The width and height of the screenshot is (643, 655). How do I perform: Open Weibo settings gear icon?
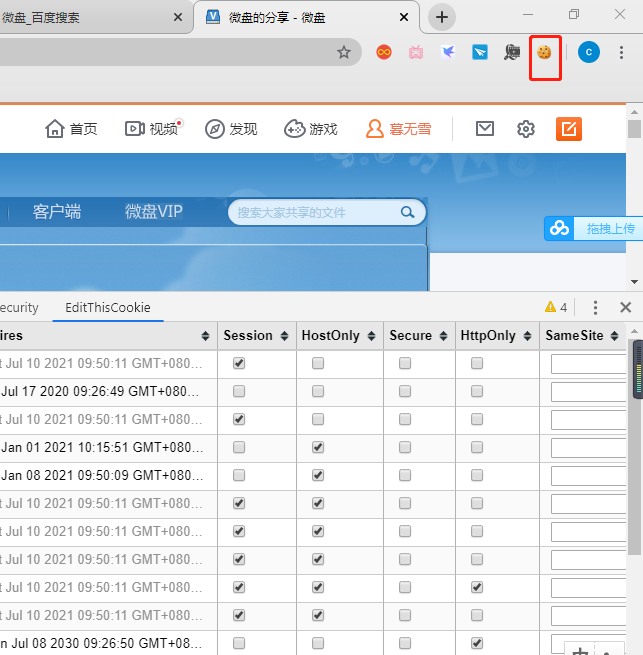click(526, 129)
